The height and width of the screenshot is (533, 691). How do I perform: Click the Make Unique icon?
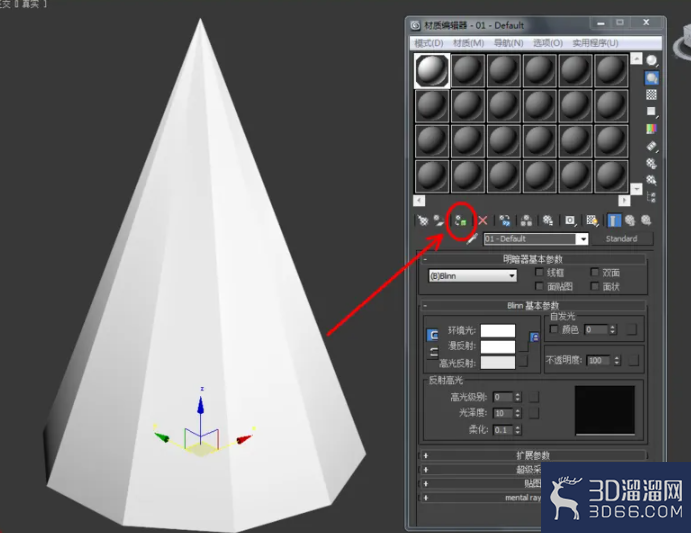tap(526, 220)
